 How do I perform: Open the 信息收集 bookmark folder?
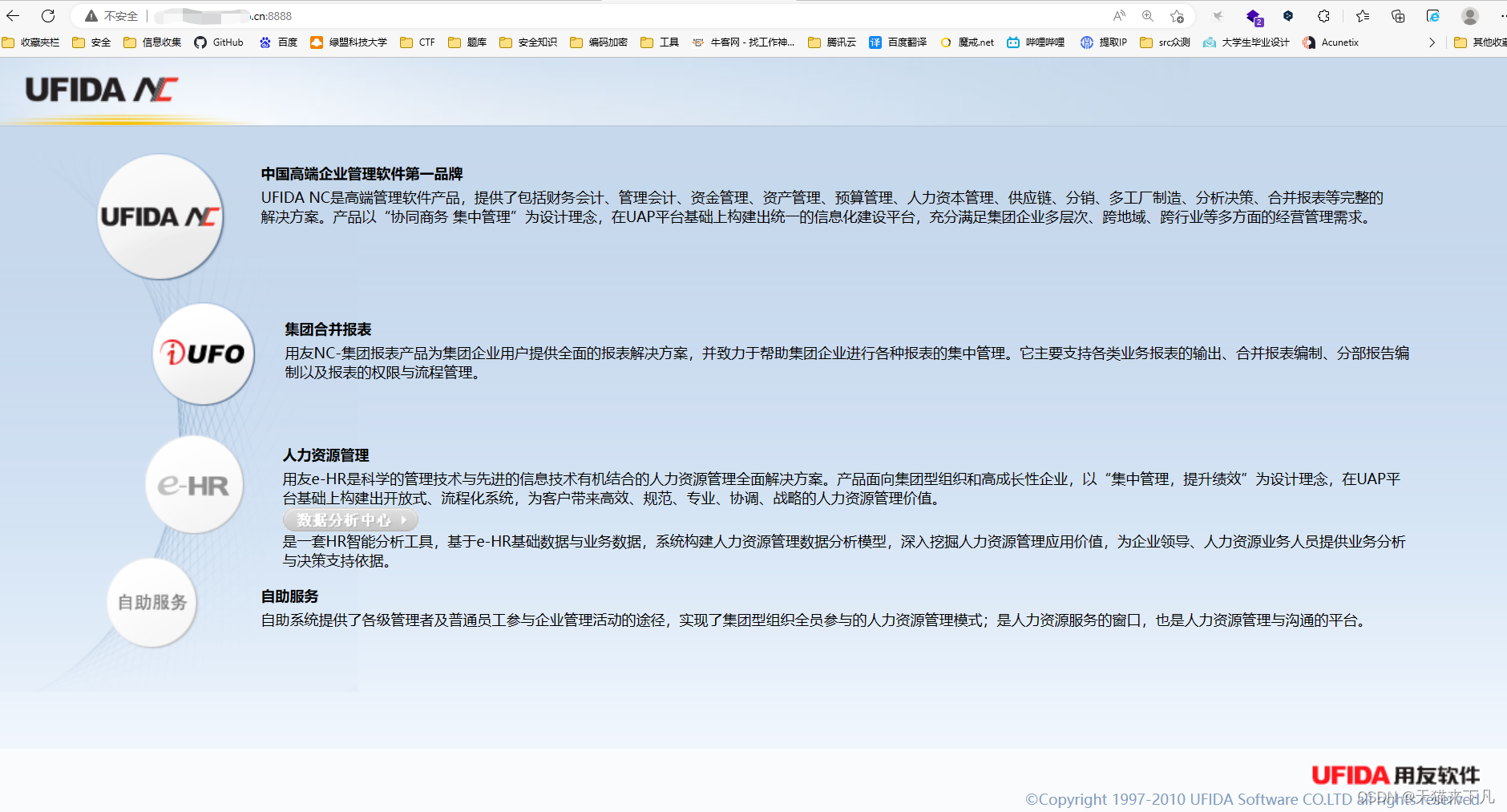coord(152,42)
